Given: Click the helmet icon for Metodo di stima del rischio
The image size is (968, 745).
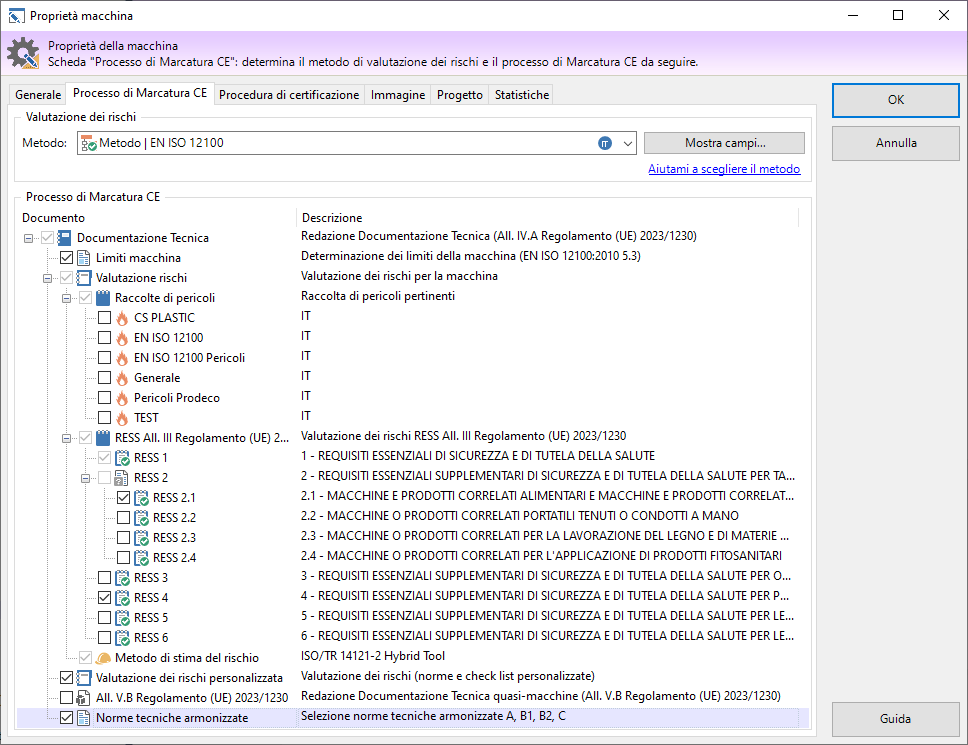Looking at the screenshot, I should click(103, 658).
